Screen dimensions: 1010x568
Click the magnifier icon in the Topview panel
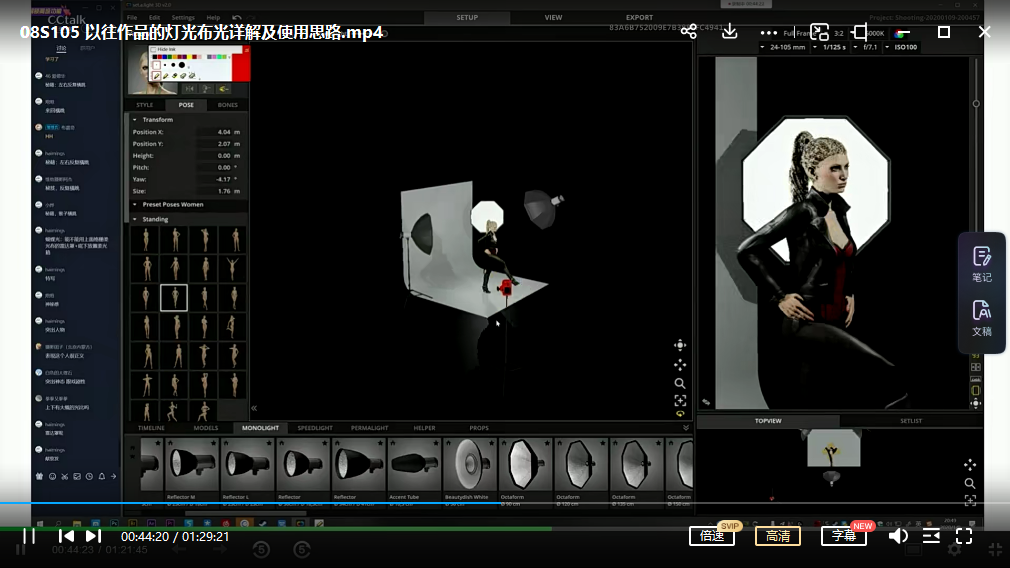[x=970, y=483]
